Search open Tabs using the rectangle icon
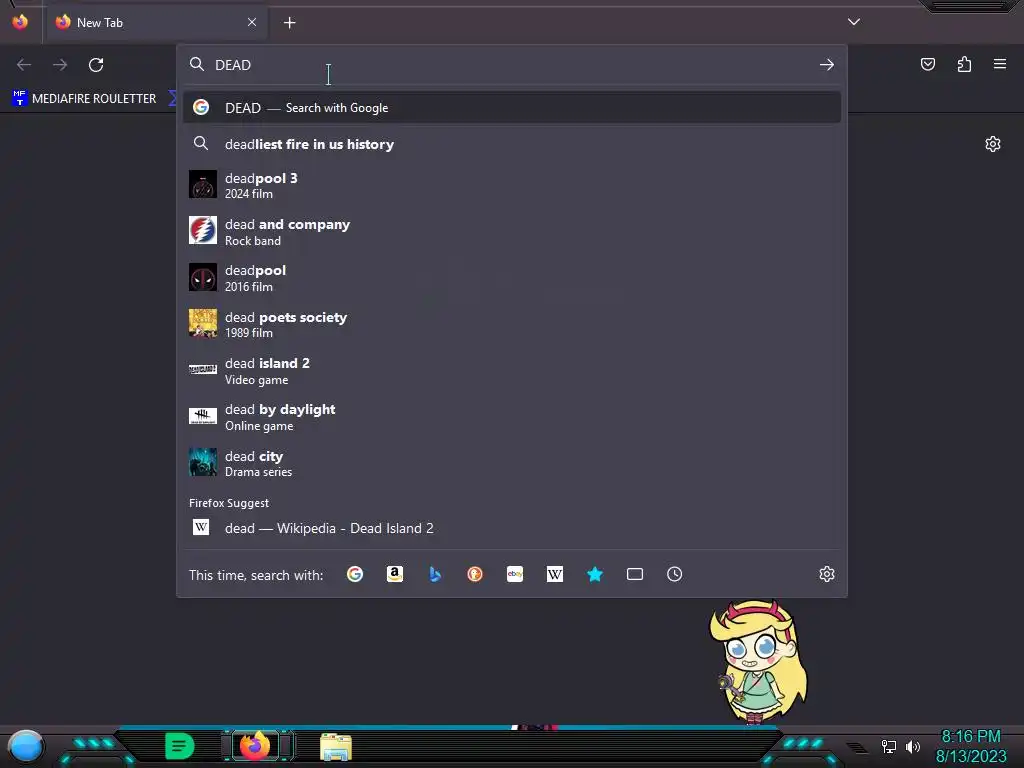 [635, 574]
